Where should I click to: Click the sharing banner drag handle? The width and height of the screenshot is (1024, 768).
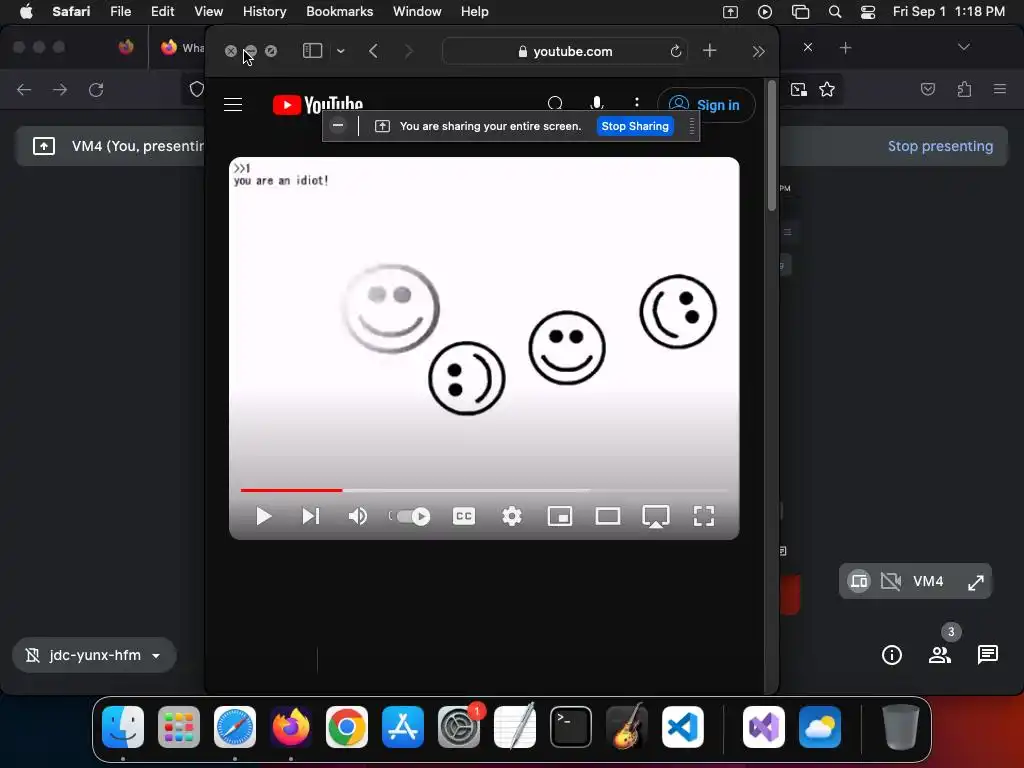tap(692, 126)
